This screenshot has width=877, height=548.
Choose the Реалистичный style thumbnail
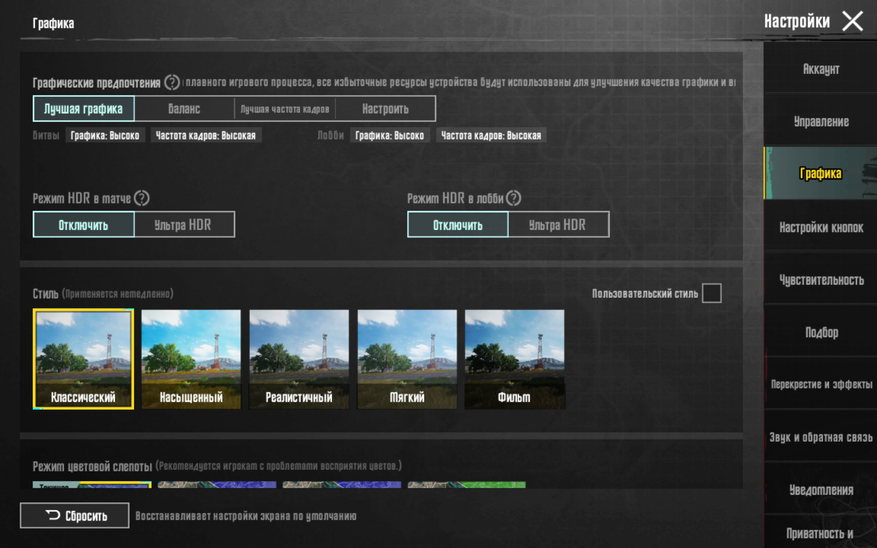tap(299, 359)
